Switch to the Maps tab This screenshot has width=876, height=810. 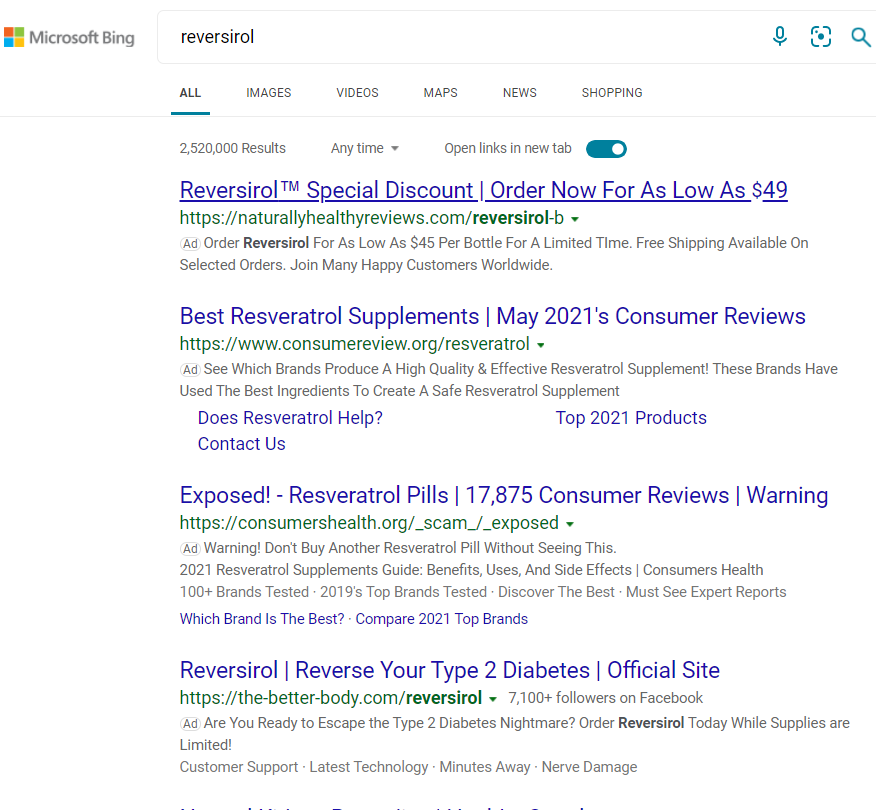coord(440,93)
